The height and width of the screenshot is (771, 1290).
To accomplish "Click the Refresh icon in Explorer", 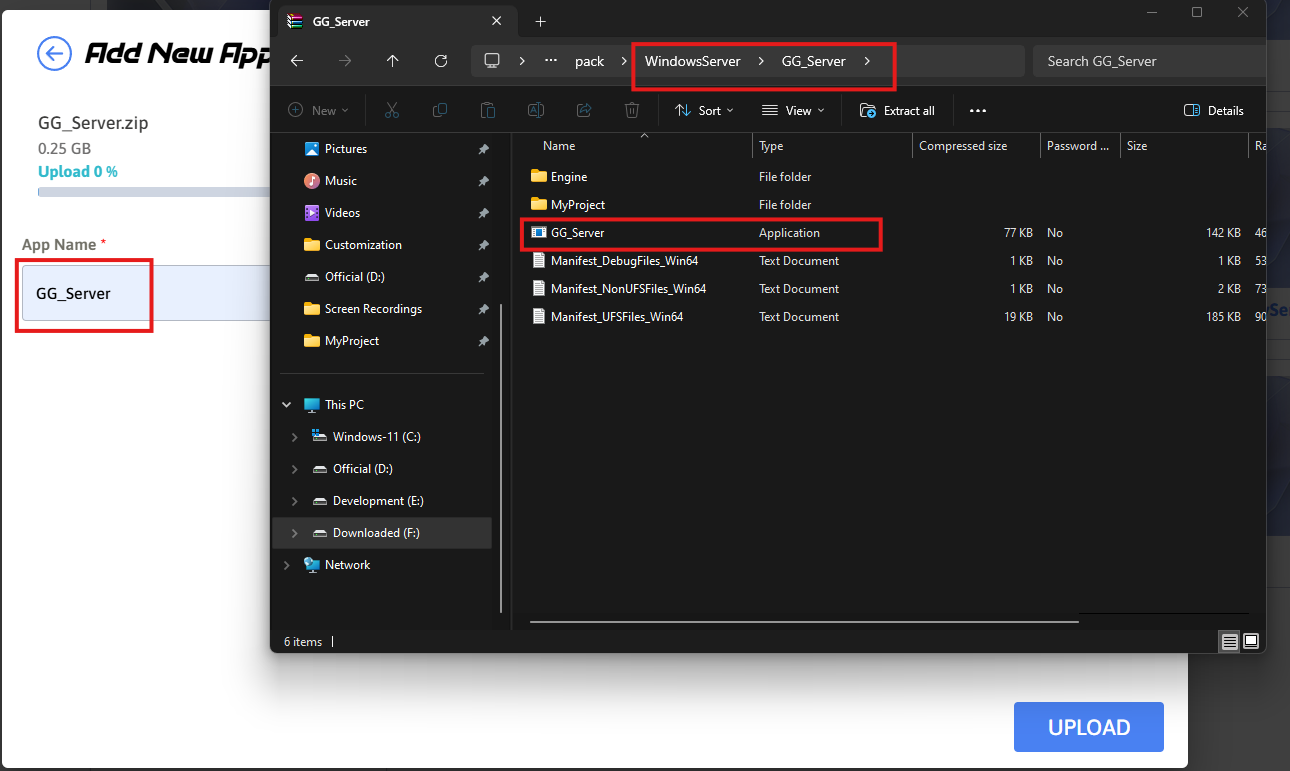I will (441, 61).
